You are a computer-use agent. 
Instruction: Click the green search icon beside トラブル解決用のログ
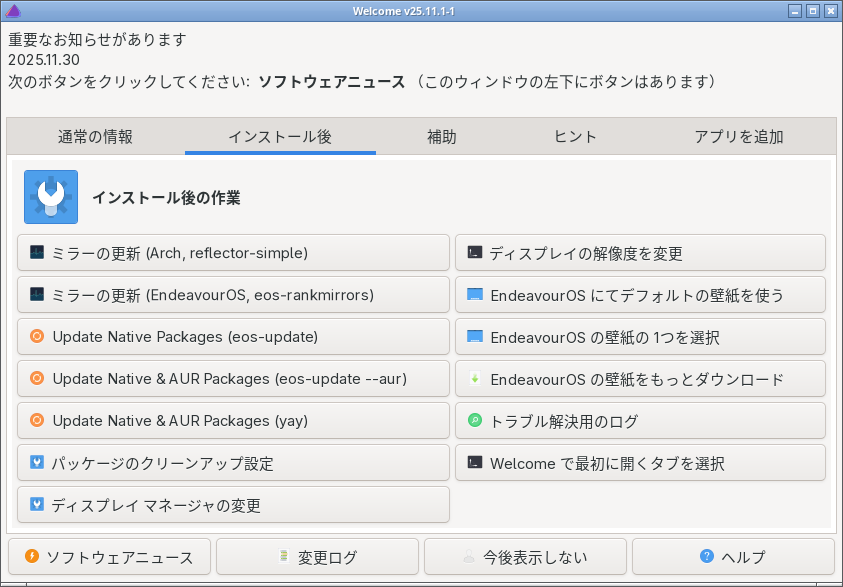pos(475,420)
